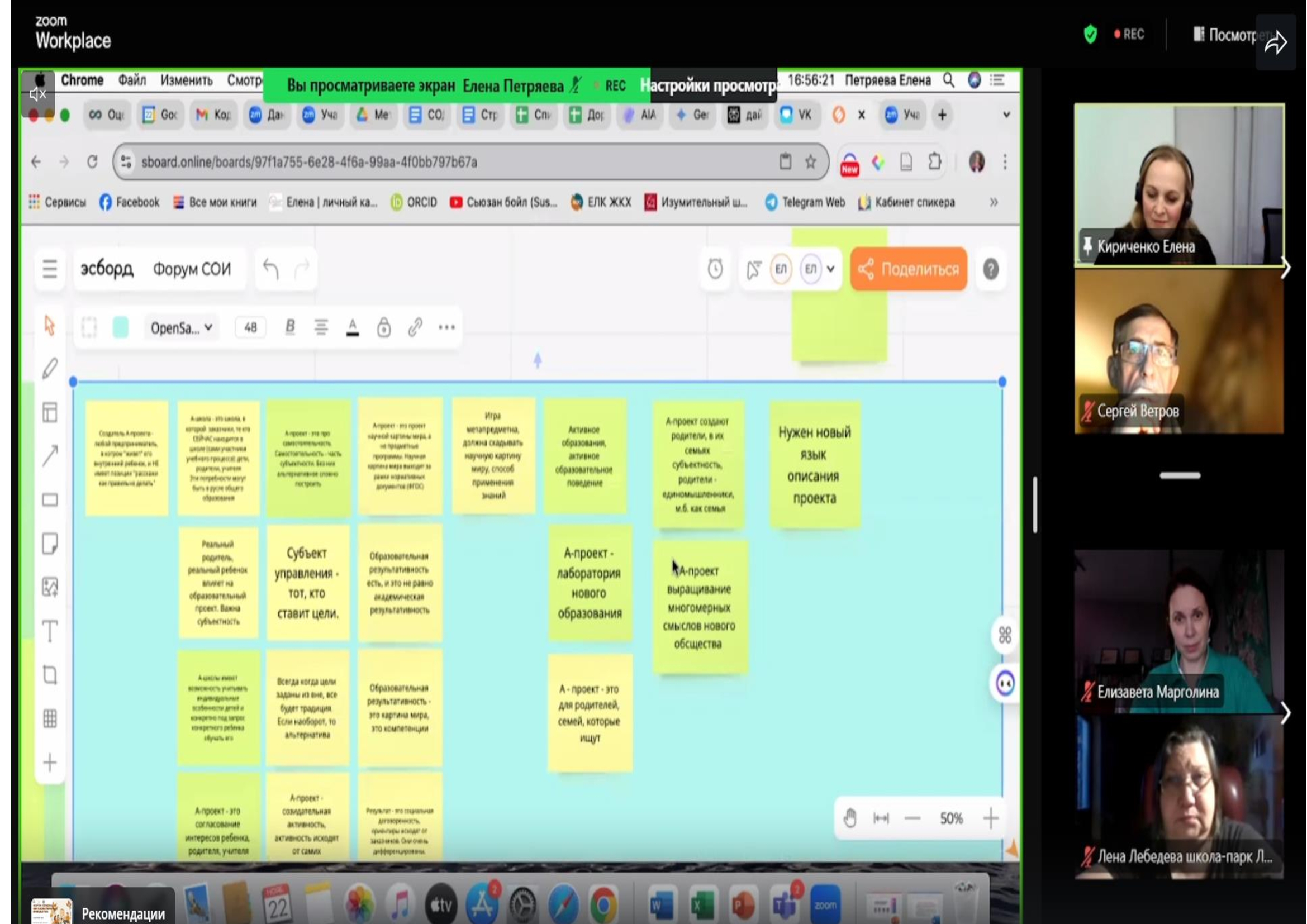This screenshot has width=1307, height=924.
Task: Open the timer clock icon
Action: (x=715, y=269)
